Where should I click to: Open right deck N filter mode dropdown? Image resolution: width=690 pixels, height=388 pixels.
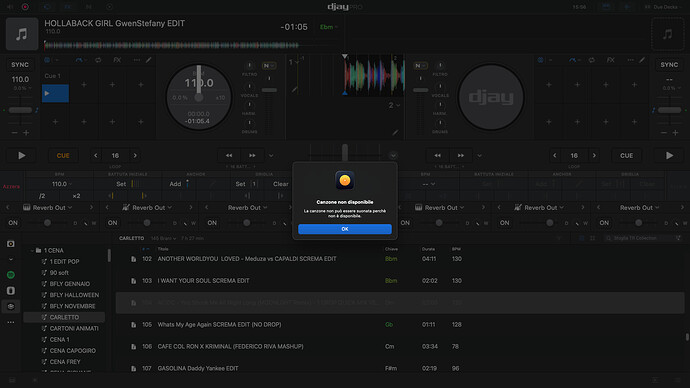420,66
